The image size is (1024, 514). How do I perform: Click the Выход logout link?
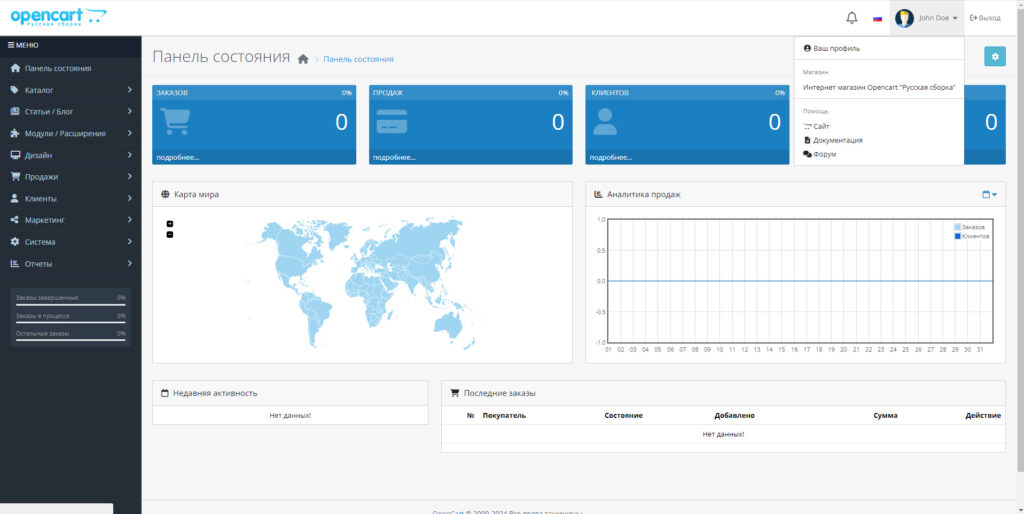click(x=985, y=18)
